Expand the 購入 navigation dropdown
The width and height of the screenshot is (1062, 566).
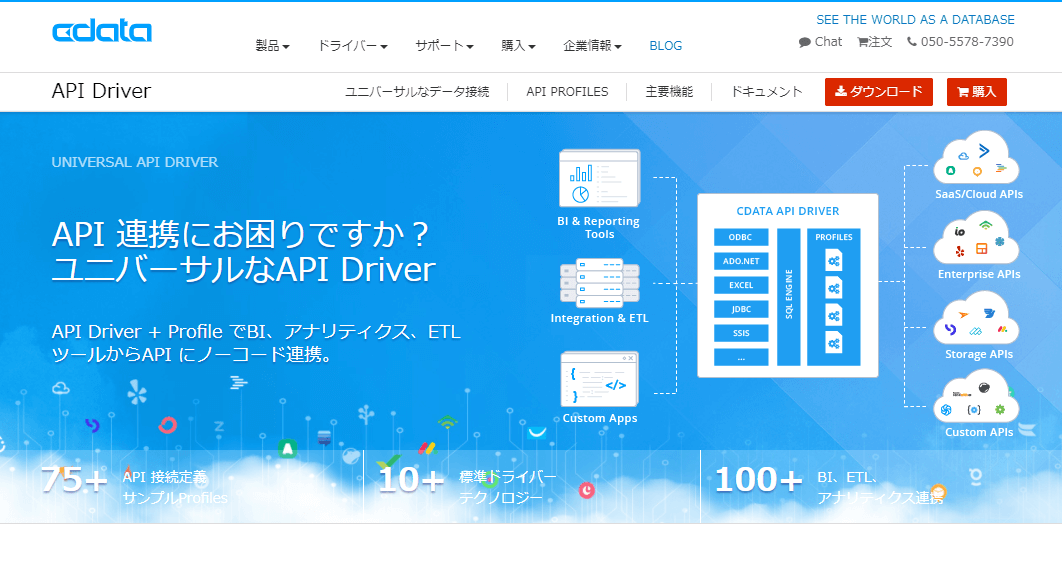(x=518, y=45)
